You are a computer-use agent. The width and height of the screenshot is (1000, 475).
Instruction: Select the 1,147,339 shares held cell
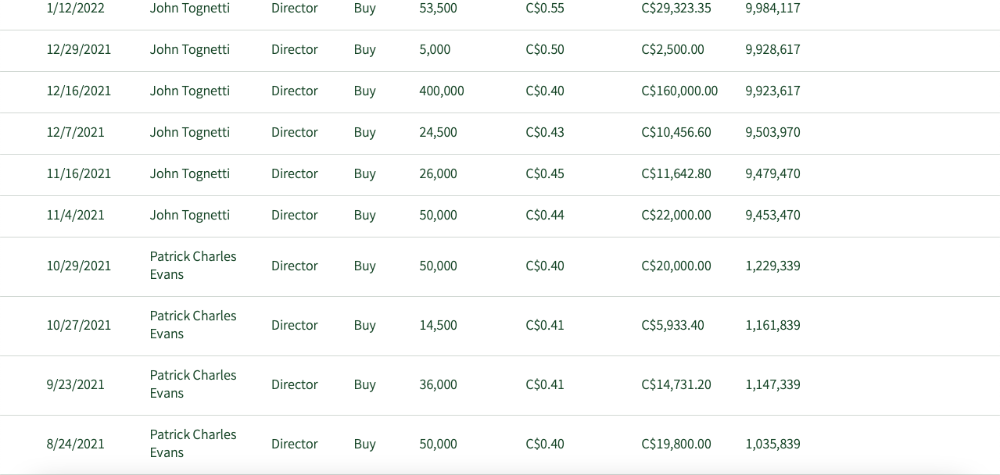point(772,384)
